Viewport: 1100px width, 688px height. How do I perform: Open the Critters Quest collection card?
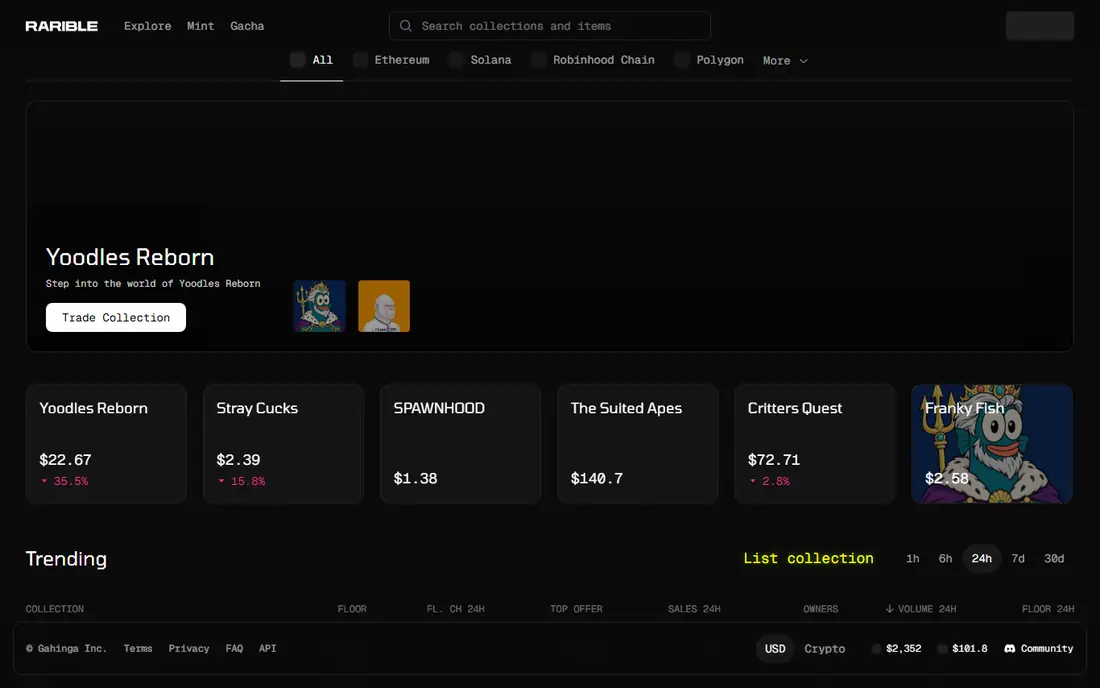815,443
